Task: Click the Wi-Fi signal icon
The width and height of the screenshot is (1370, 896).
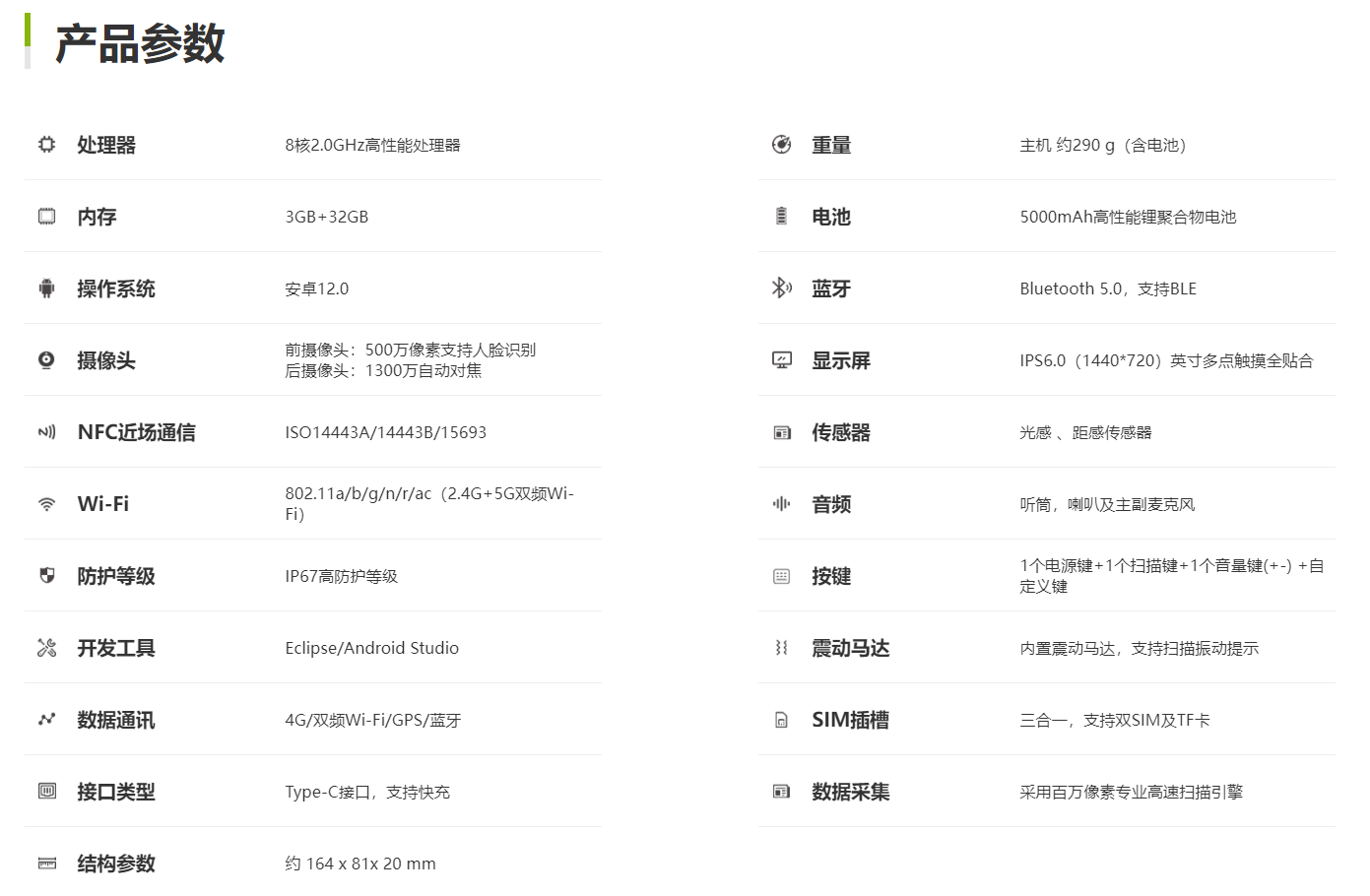Action: 46,504
